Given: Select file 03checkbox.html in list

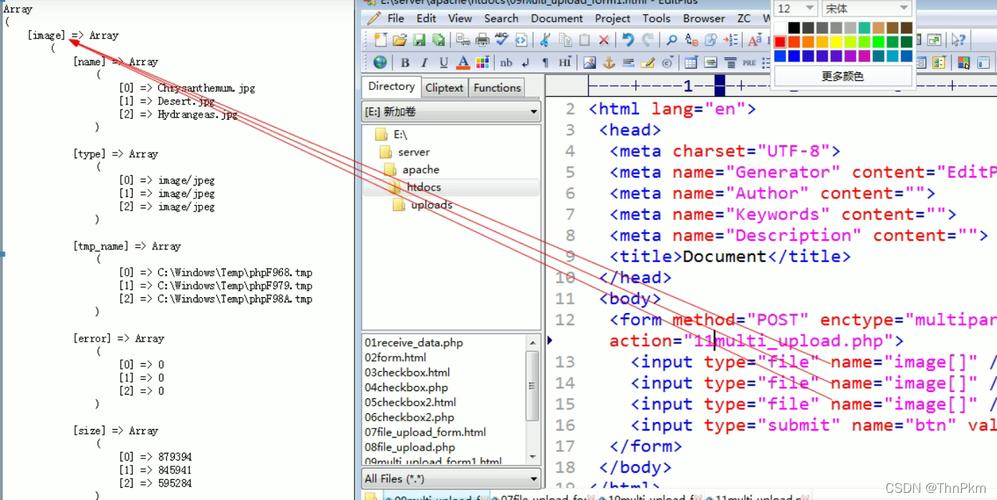Looking at the screenshot, I should (407, 372).
